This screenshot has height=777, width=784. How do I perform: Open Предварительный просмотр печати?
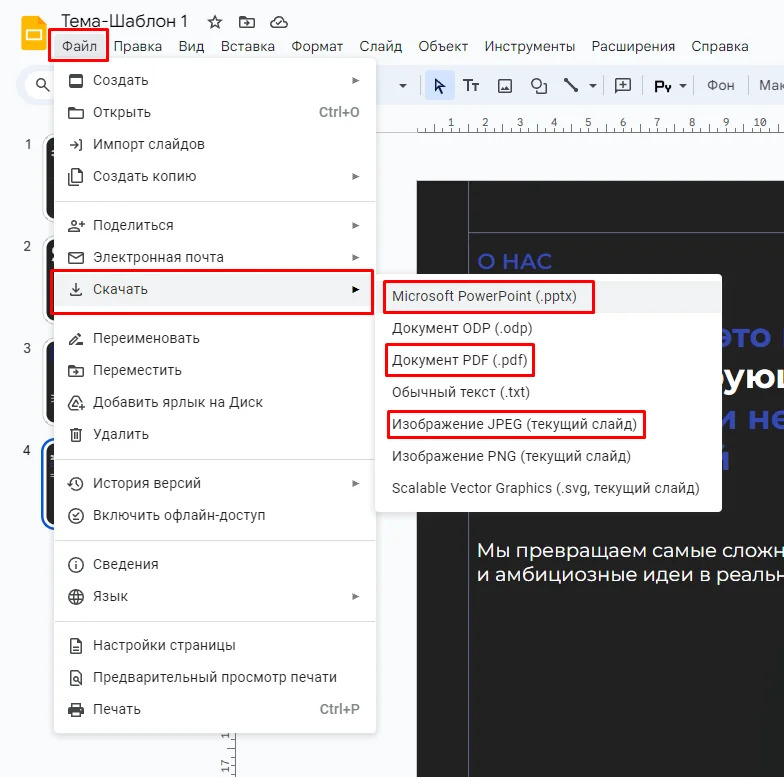214,678
